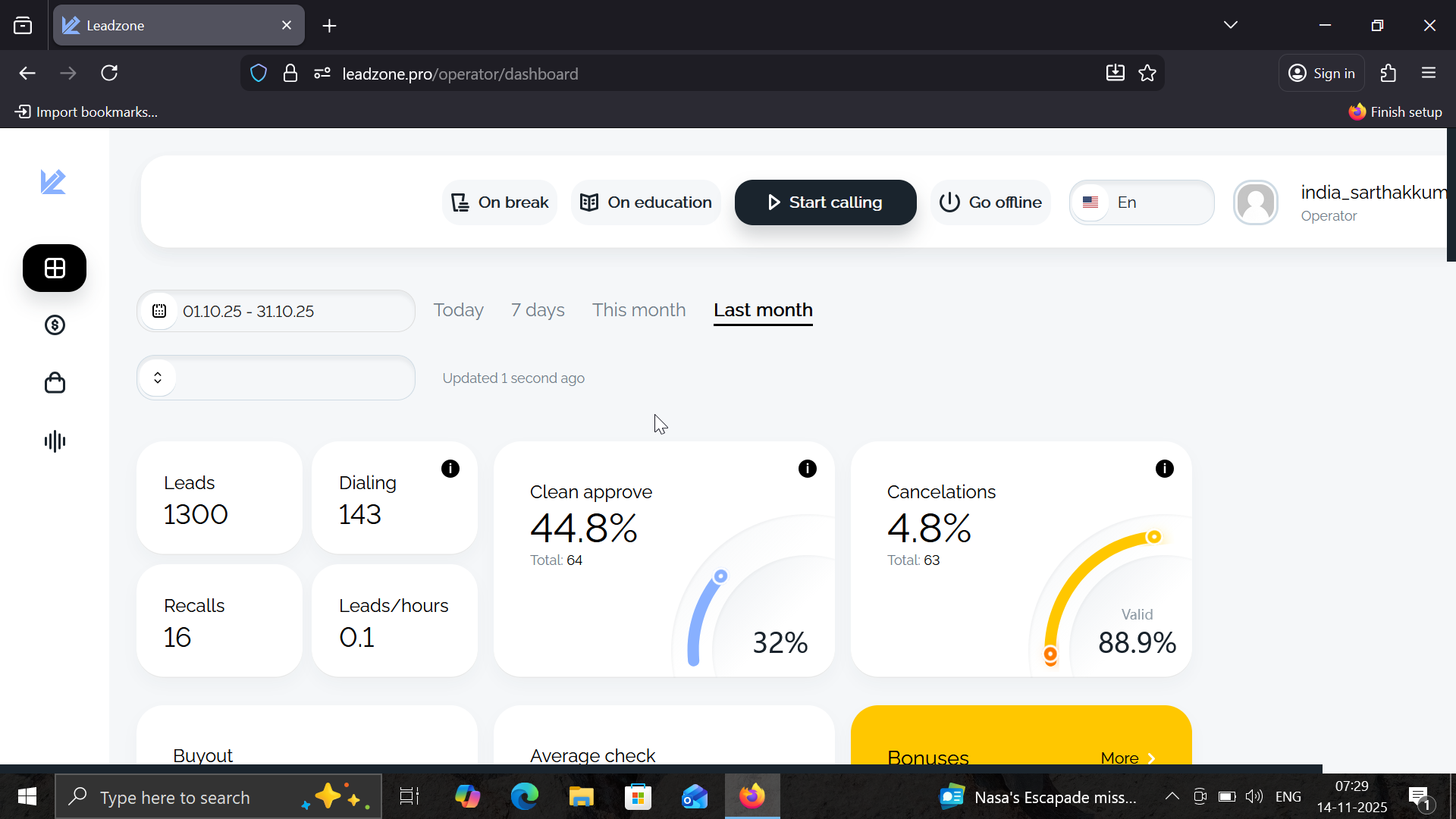Switch status to On break
This screenshot has height=819, width=1456.
coord(500,202)
